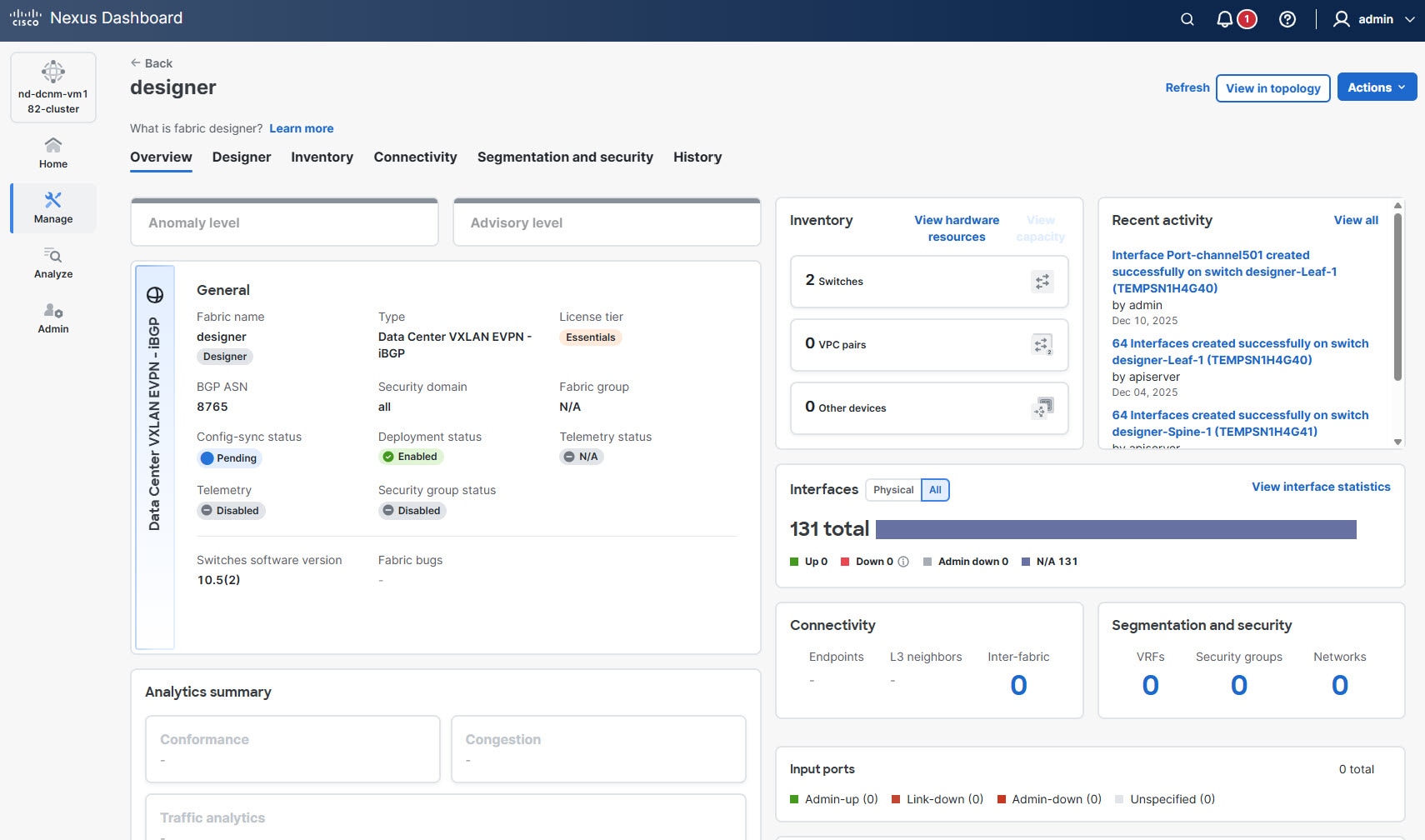Open the search magnifier icon
Screen dimensions: 1425x840
pyautogui.click(x=1187, y=19)
